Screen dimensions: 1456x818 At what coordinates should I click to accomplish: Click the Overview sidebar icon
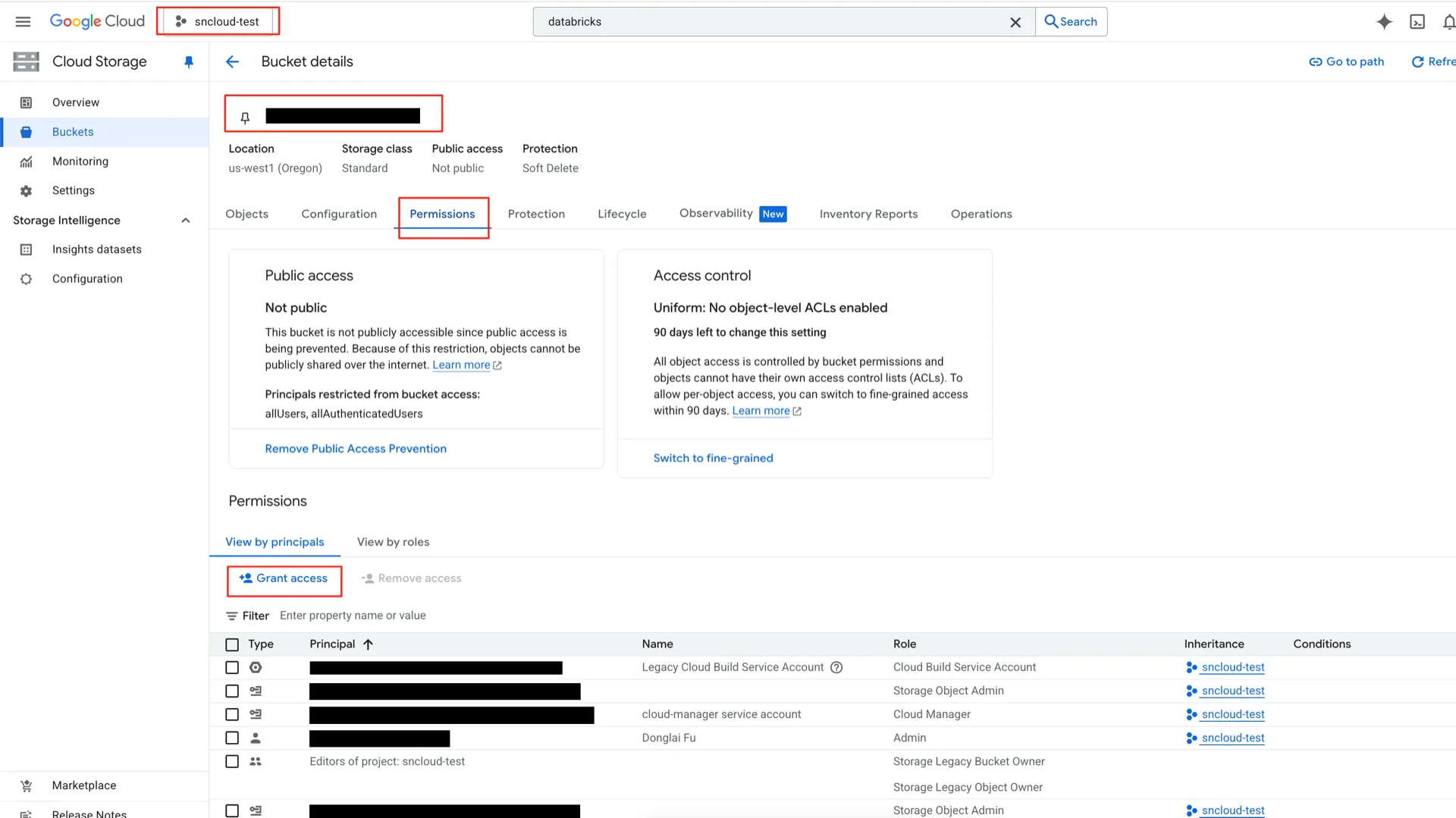[x=26, y=102]
